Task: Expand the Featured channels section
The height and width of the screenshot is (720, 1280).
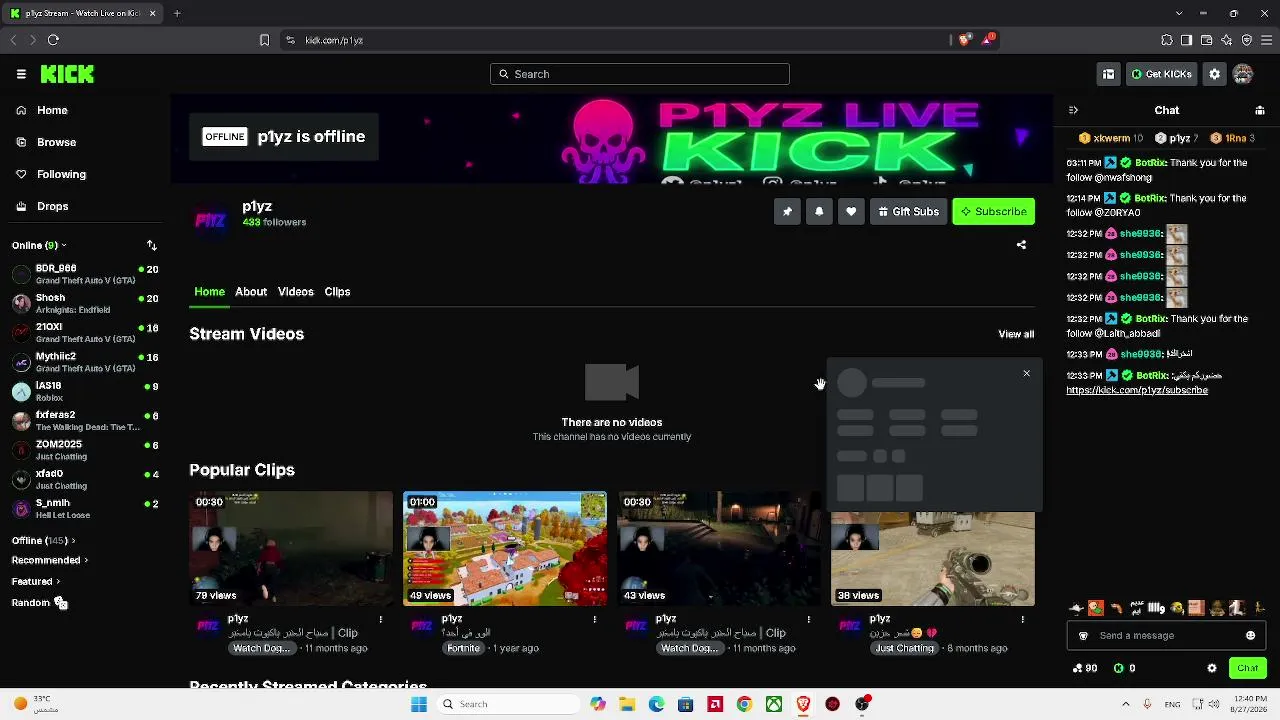Action: click(x=36, y=581)
